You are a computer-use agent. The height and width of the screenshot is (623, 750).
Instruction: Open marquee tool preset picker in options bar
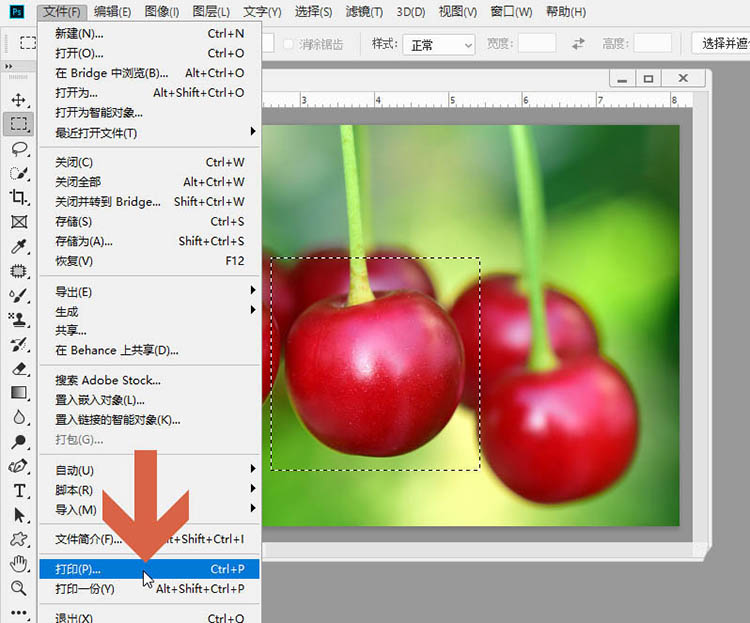(27, 43)
